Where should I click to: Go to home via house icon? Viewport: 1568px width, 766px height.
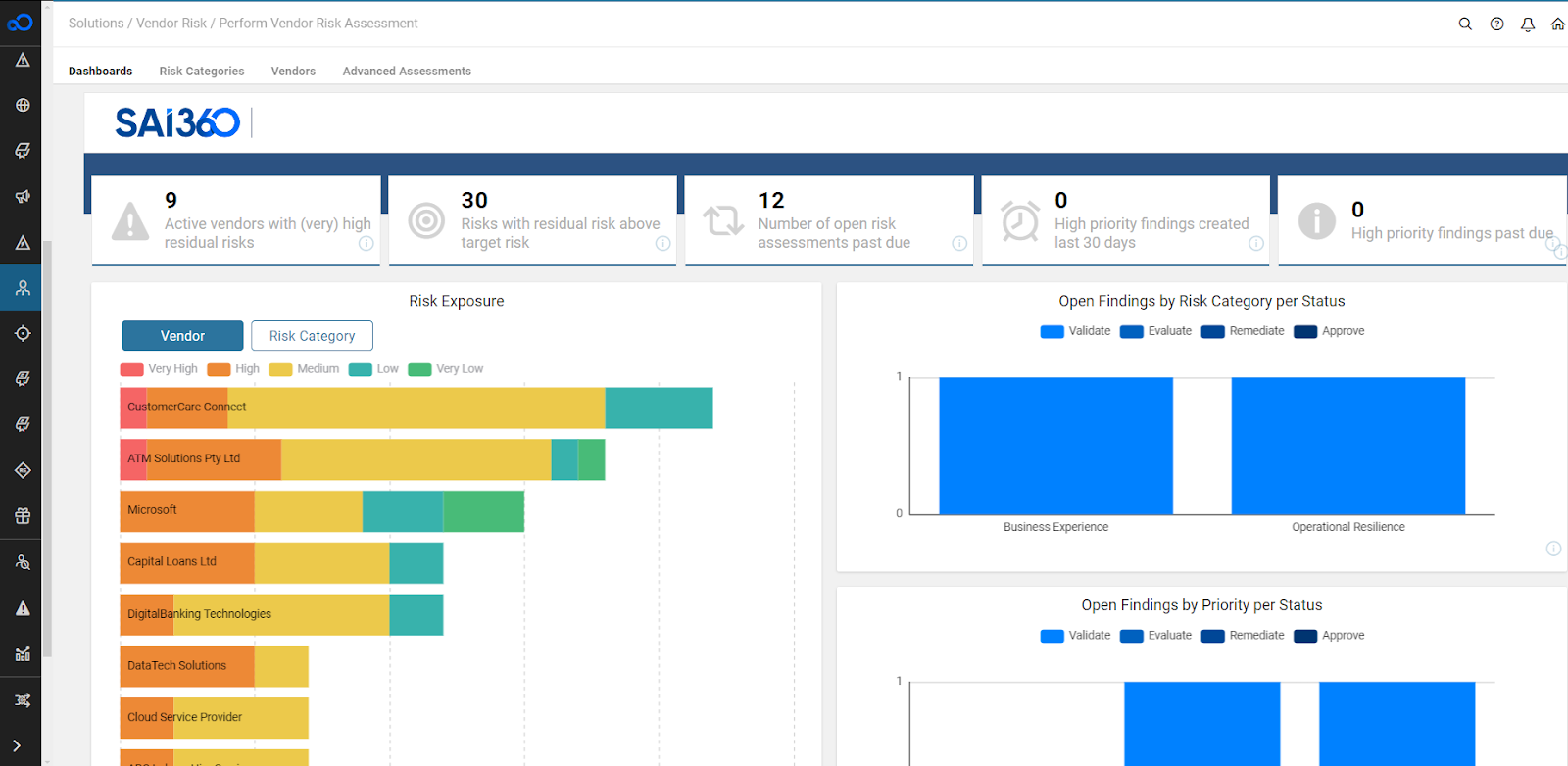(1558, 24)
